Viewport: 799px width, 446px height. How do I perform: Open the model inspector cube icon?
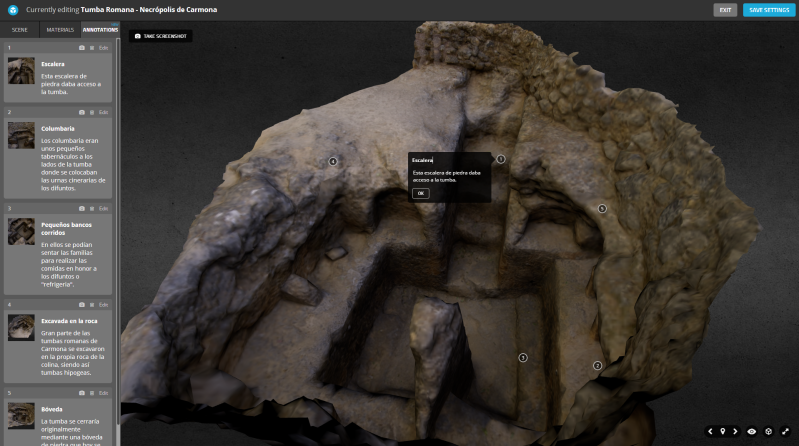pyautogui.click(x=768, y=431)
